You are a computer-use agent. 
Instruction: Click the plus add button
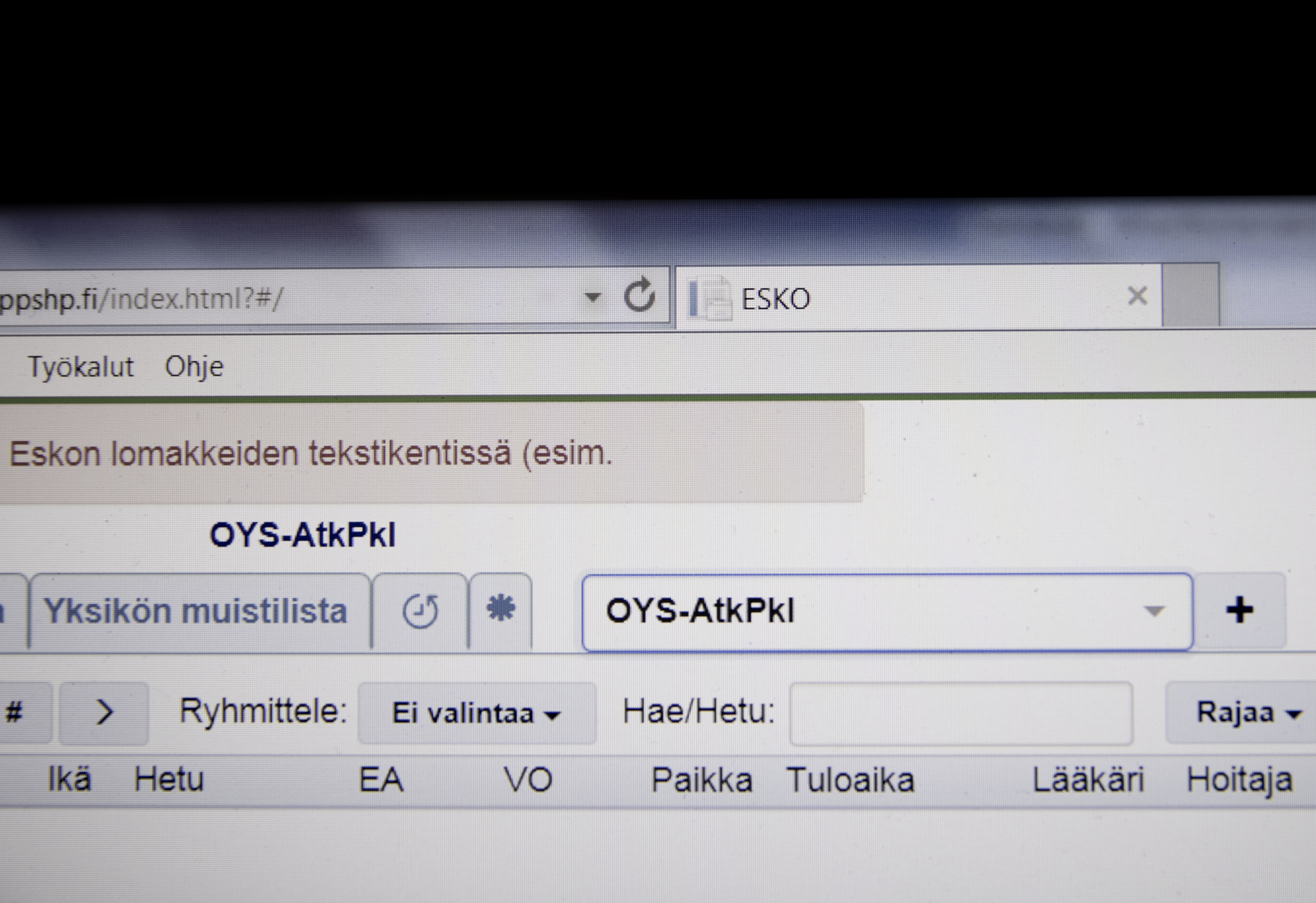[1239, 610]
